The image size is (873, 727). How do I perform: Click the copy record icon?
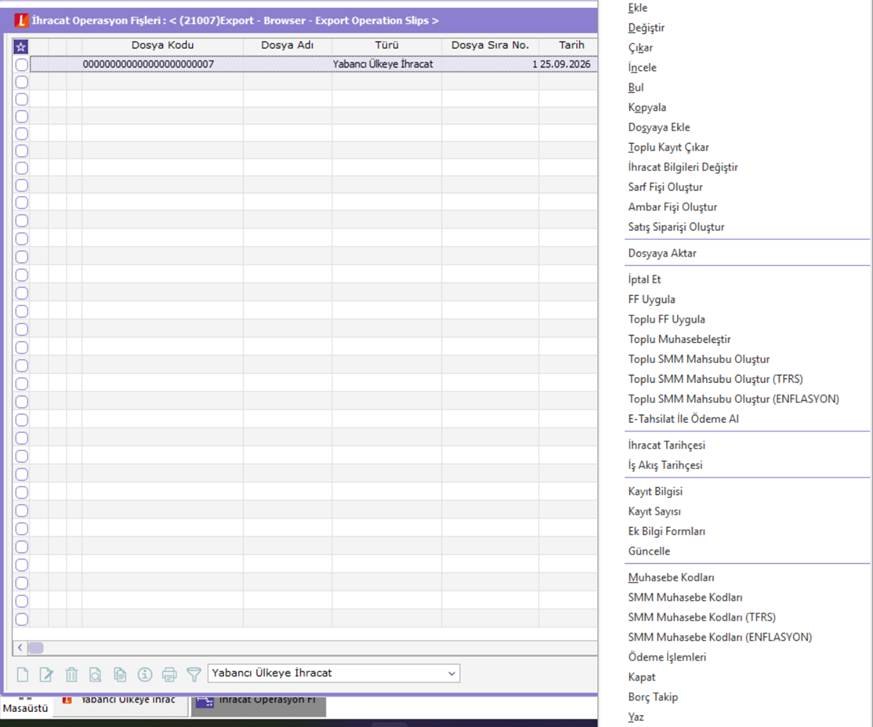pos(120,675)
